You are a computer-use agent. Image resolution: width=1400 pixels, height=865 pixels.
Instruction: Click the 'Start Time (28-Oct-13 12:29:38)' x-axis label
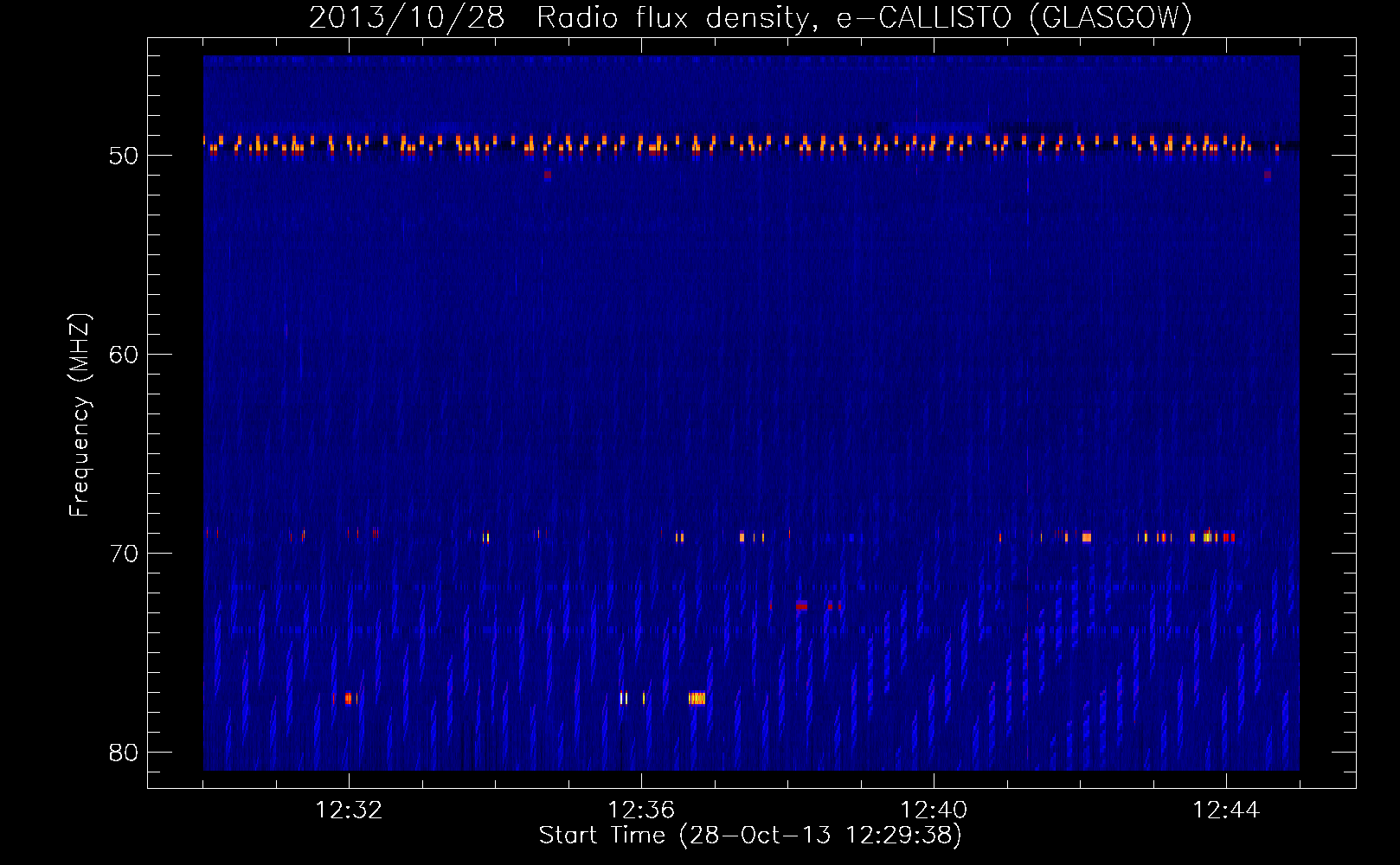click(x=750, y=836)
